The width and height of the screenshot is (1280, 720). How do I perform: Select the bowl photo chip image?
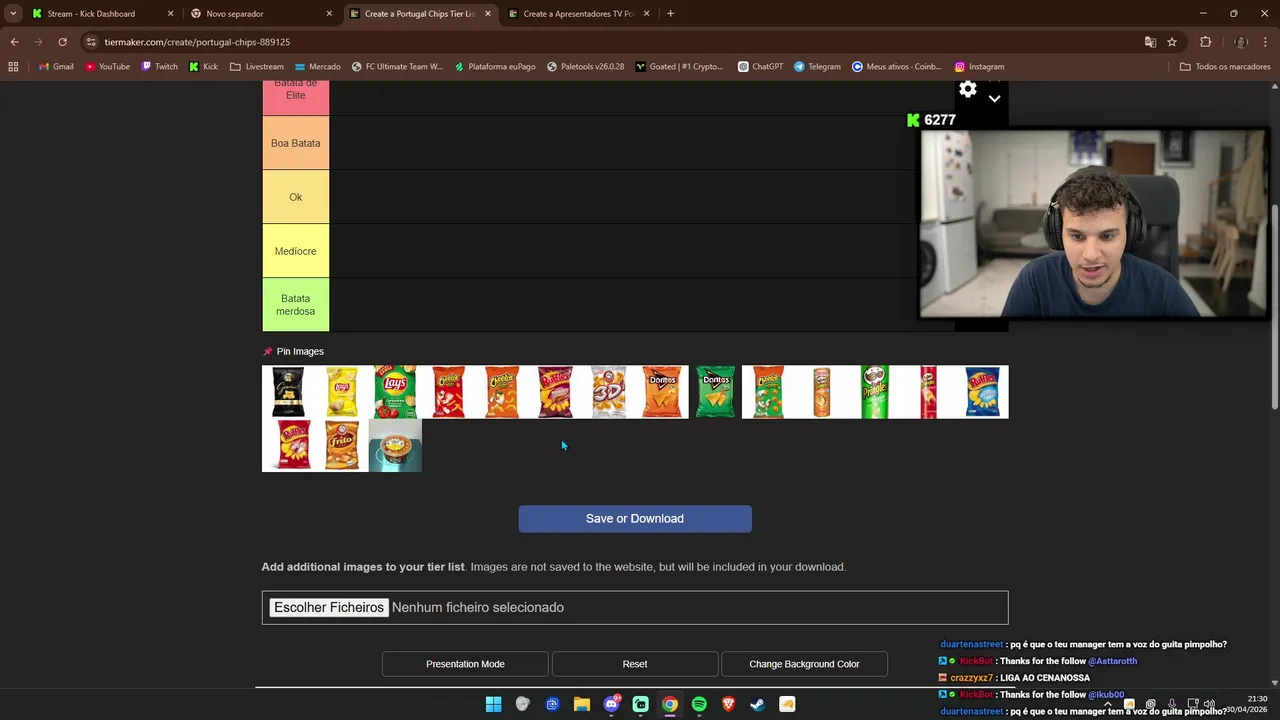[x=395, y=445]
